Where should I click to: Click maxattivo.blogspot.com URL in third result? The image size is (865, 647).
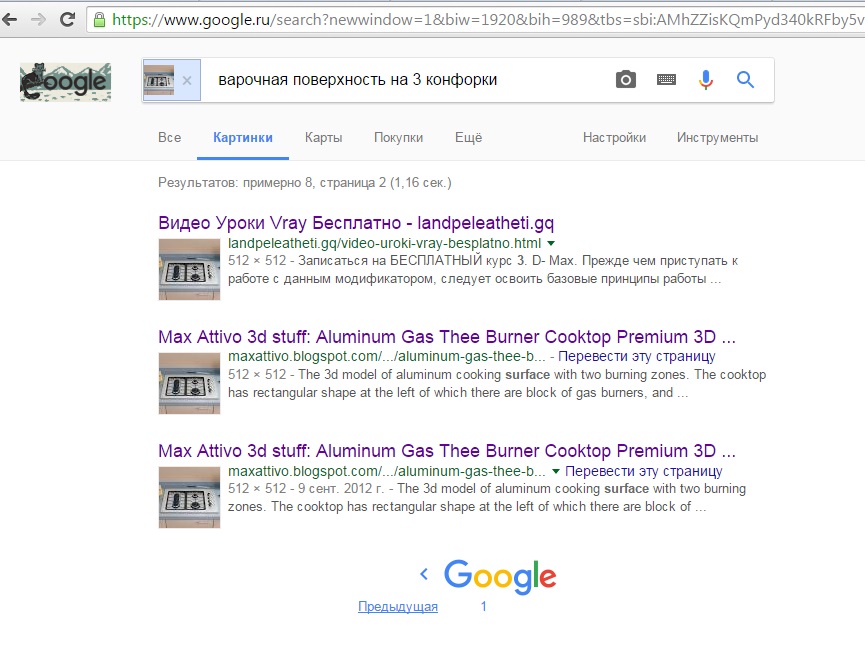point(387,472)
